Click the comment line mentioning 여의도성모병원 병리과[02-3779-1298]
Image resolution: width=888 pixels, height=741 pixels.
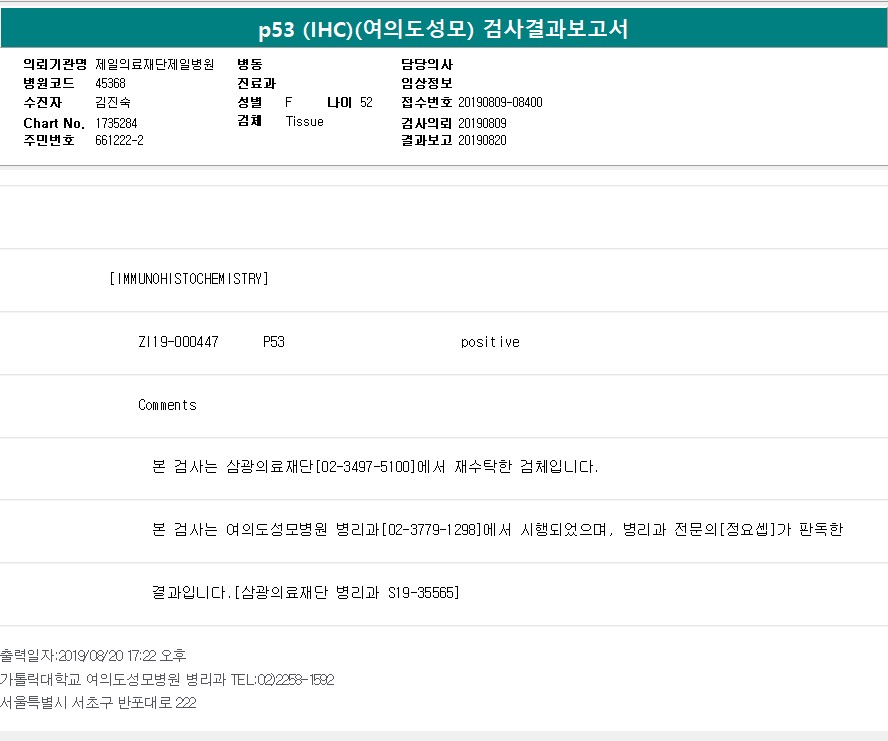(x=498, y=530)
